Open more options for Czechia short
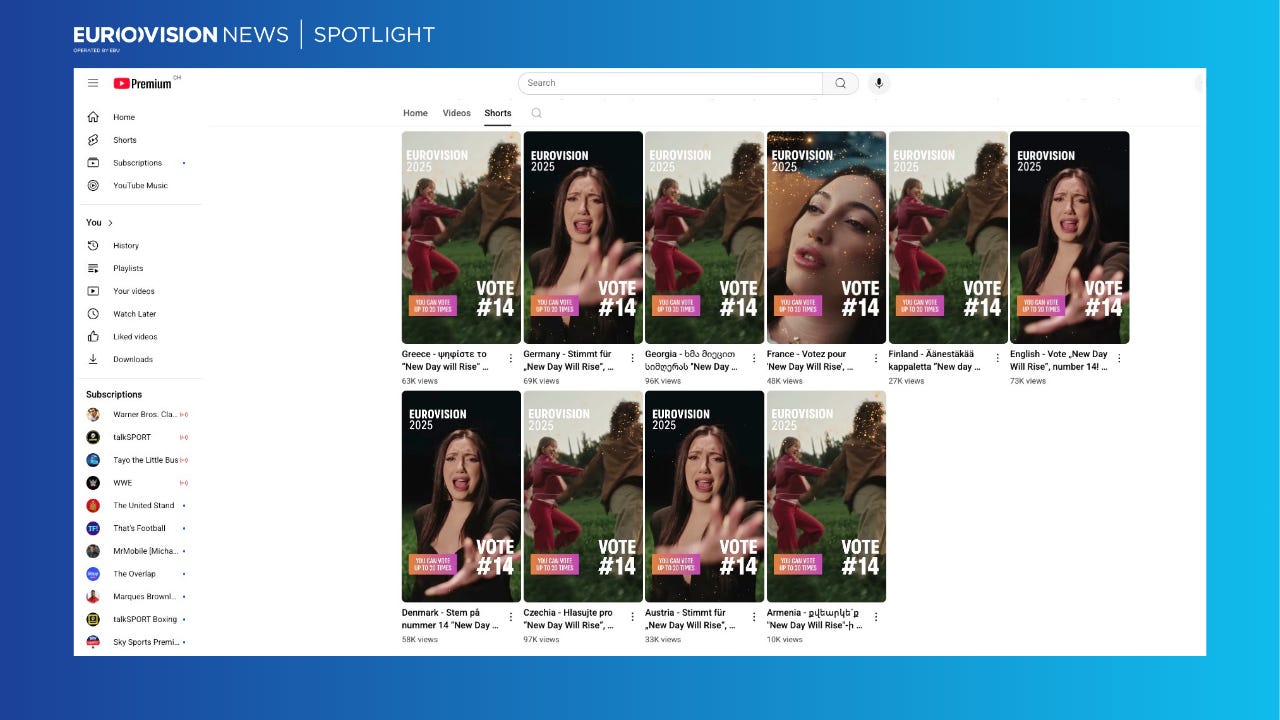 (632, 617)
